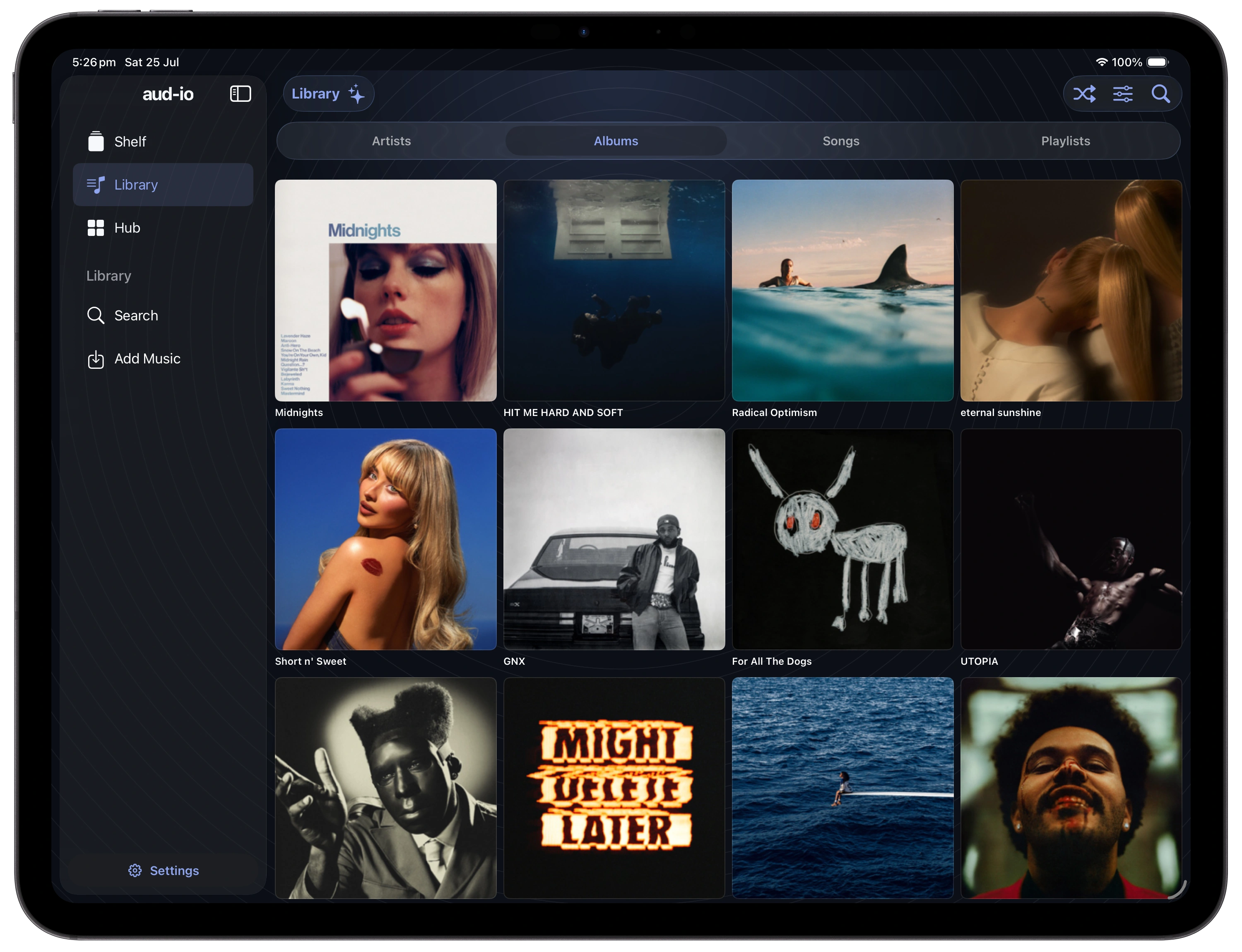
Task: Click the sidebar Search magnifier icon
Action: coord(96,316)
